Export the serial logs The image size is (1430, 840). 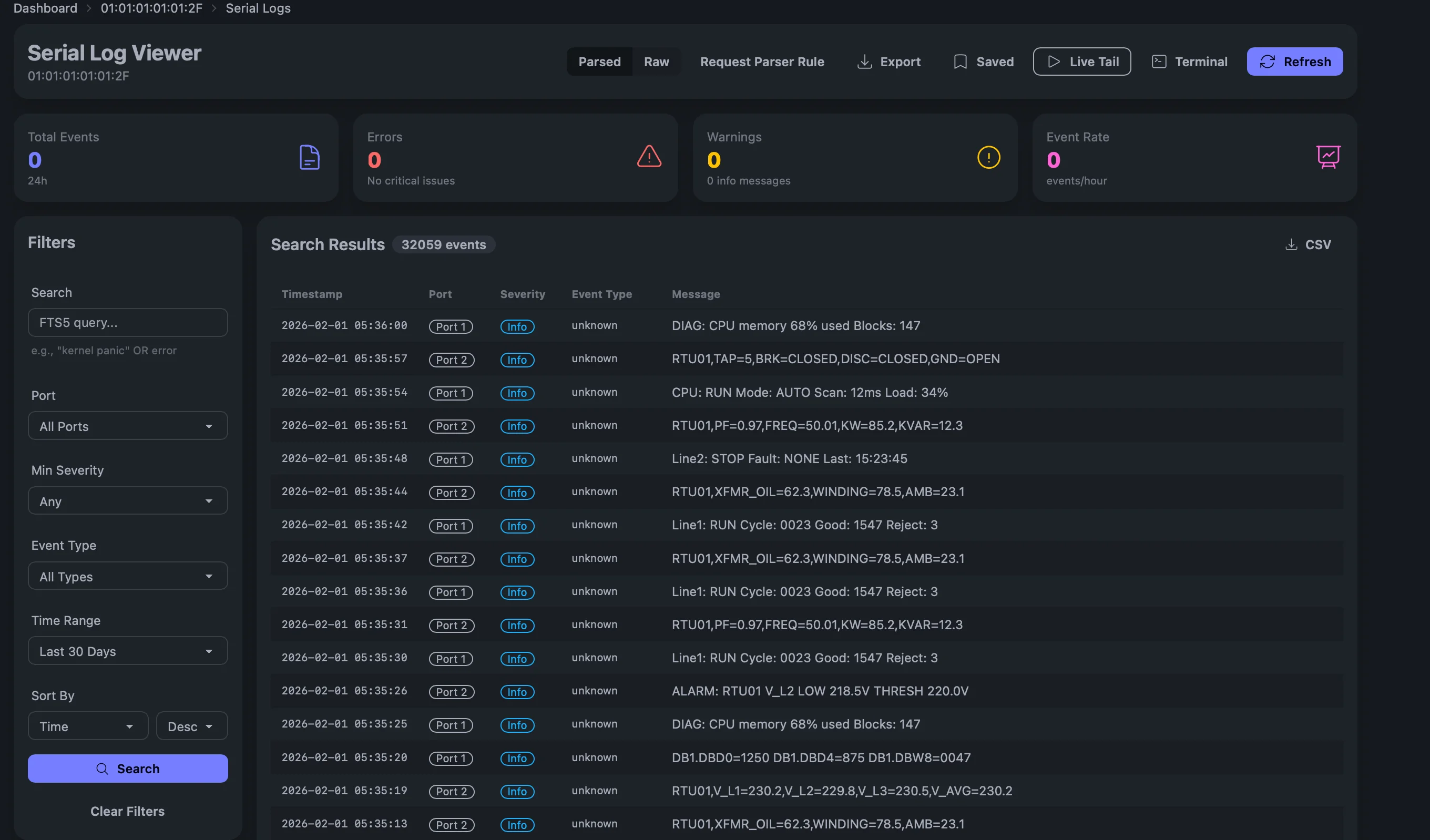(x=888, y=62)
